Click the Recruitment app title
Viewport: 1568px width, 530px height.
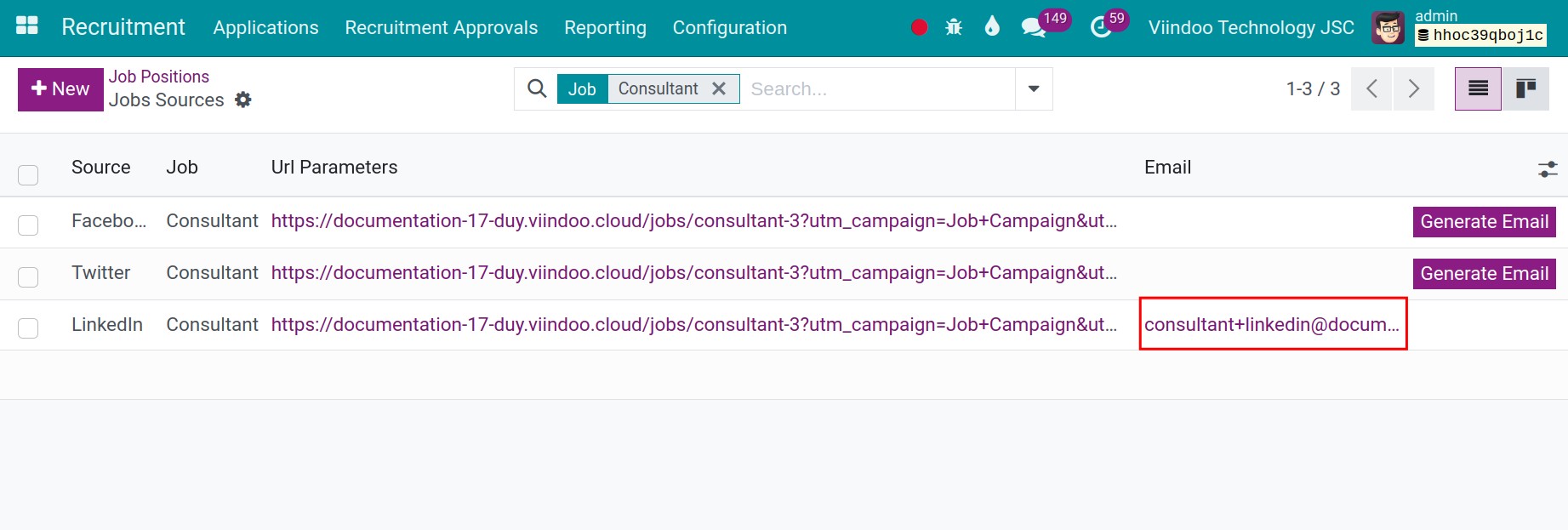(x=123, y=27)
